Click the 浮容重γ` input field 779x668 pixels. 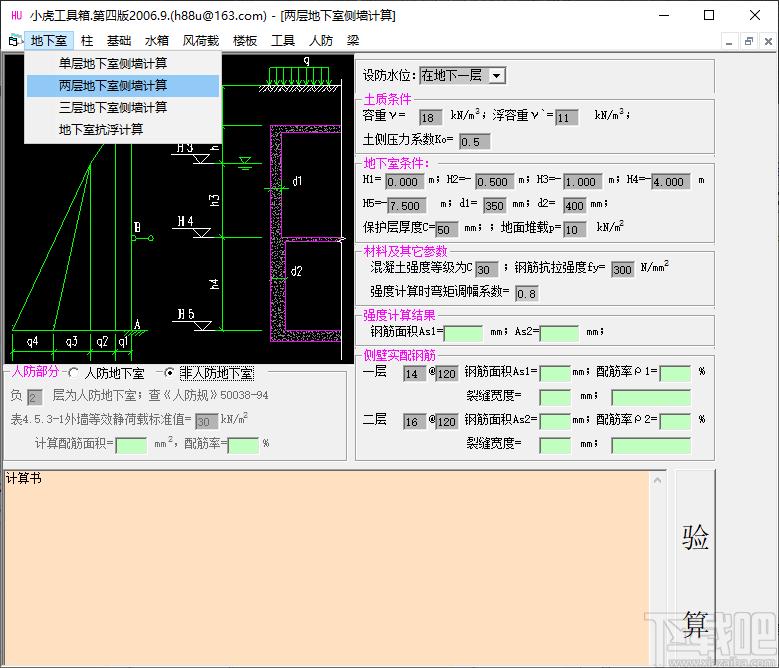coord(566,118)
